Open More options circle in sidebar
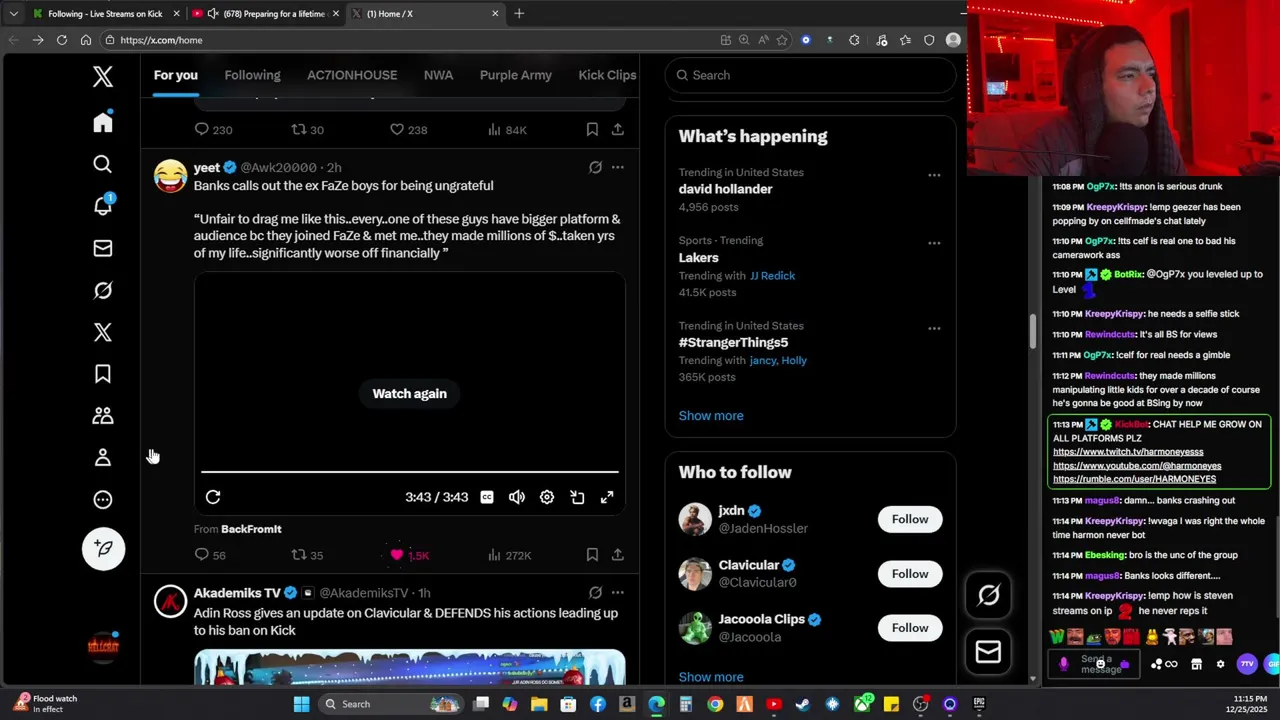This screenshot has height=720, width=1280. tap(103, 500)
